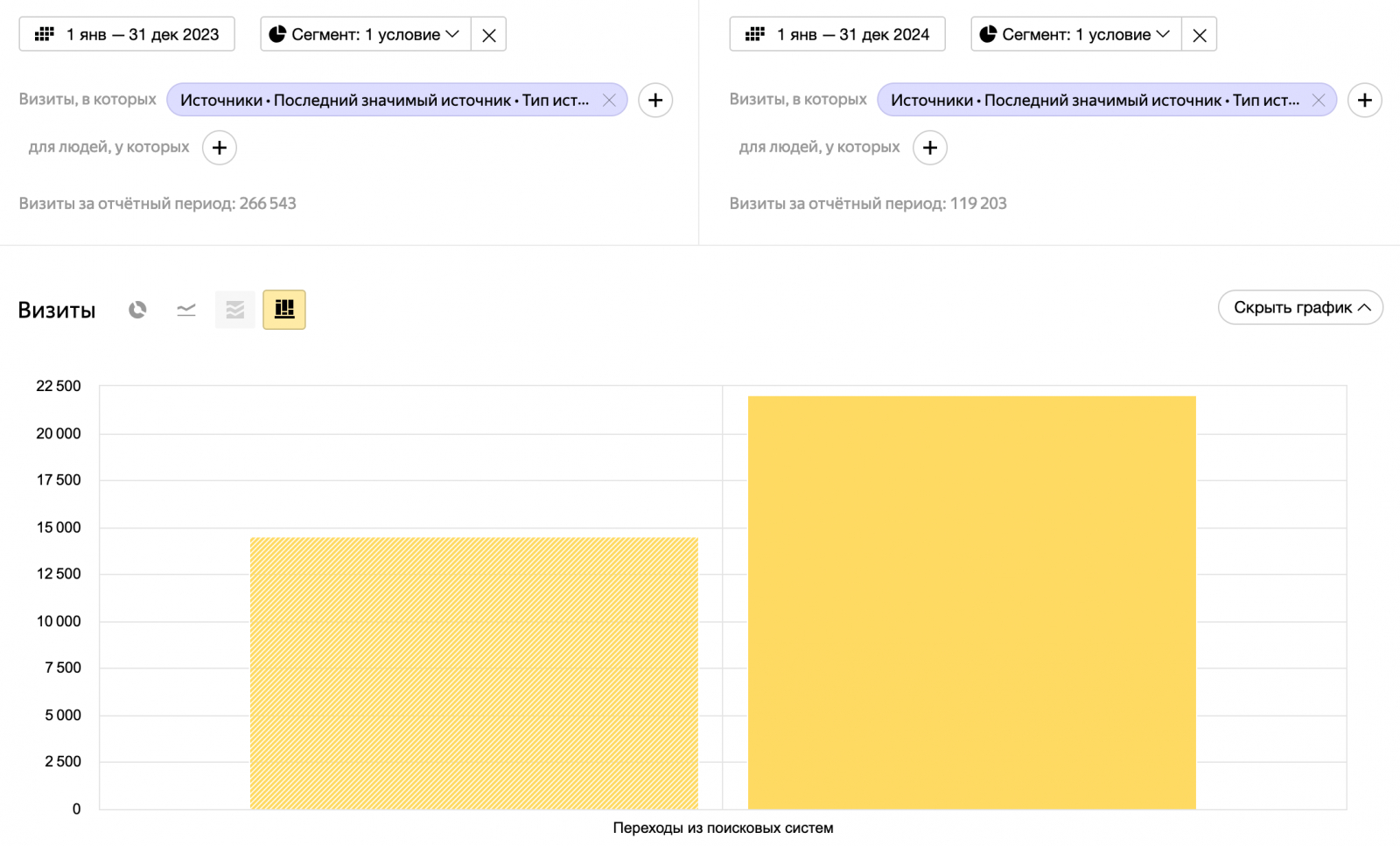1400x846 pixels.
Task: Add a people condition for the 2023 segment
Action: (x=220, y=148)
